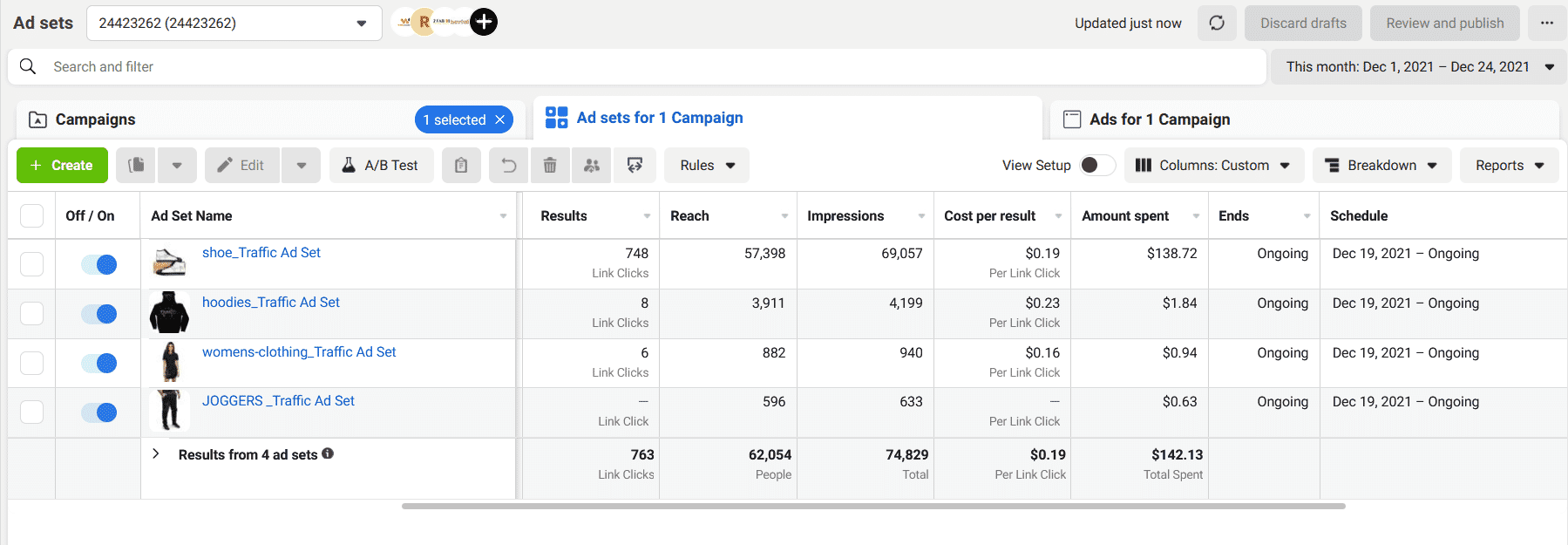Screen dimensions: 1568x545
Task: Click the clipboard icon in the toolbar
Action: pos(461,165)
